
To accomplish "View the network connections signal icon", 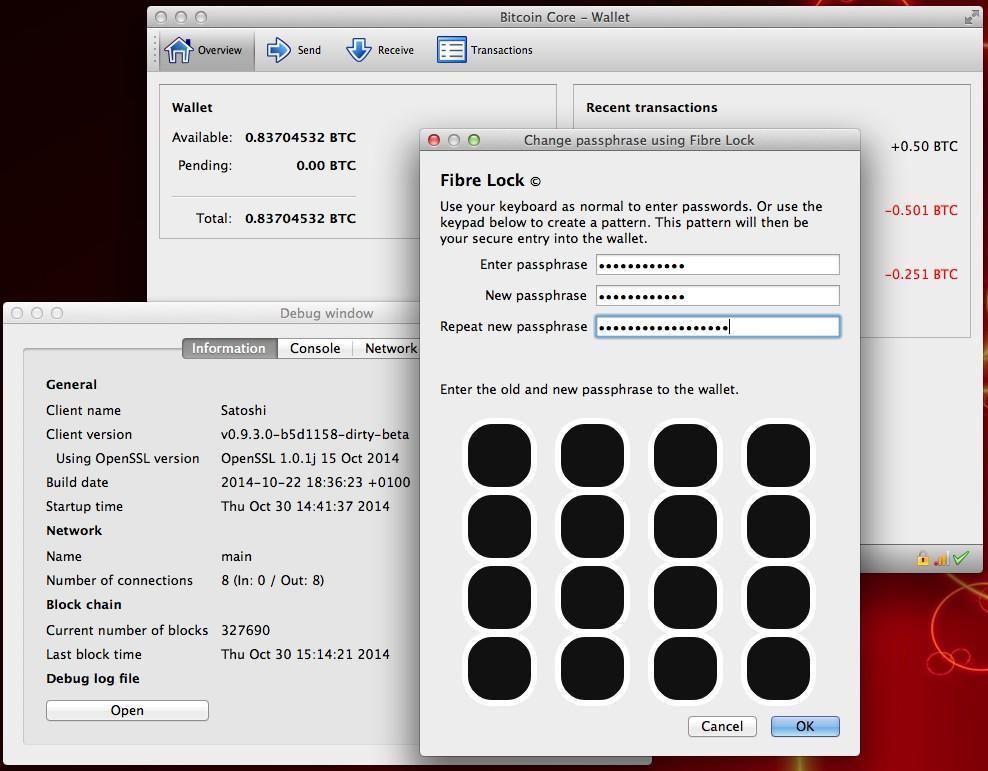I will pyautogui.click(x=941, y=558).
